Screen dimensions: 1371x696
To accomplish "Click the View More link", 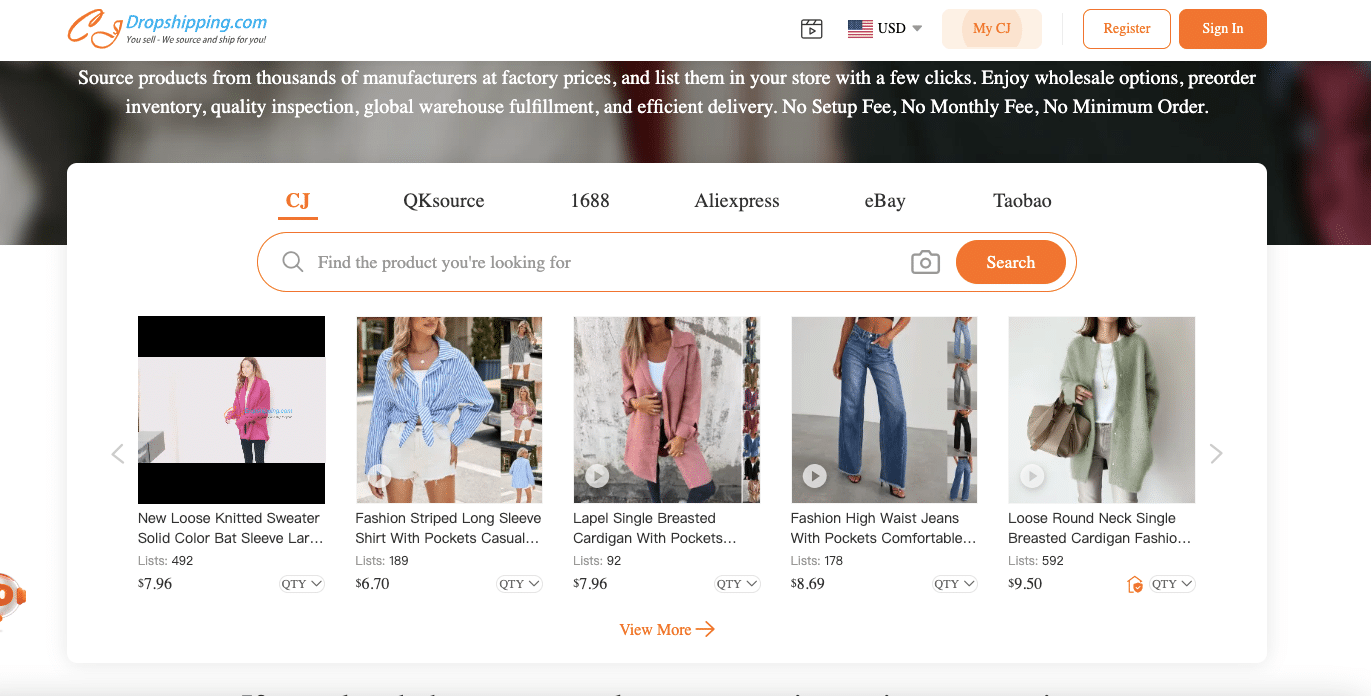I will tap(666, 629).
